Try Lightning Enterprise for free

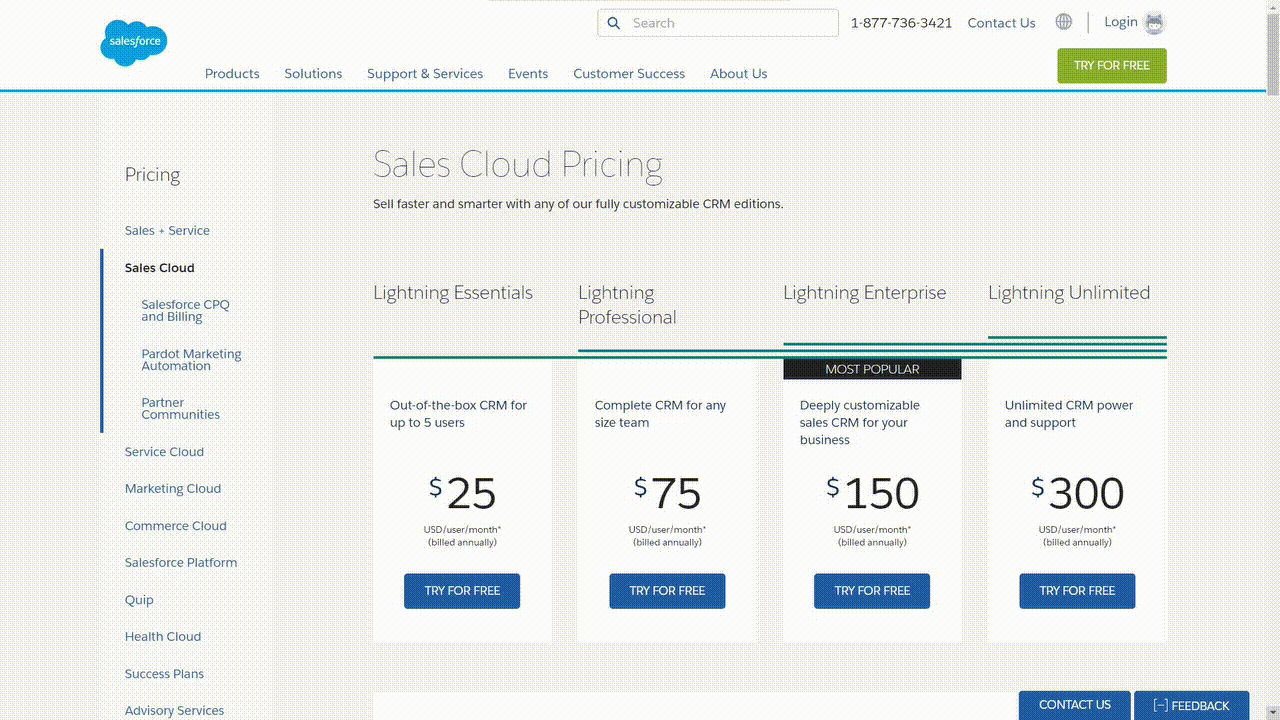[x=872, y=591]
